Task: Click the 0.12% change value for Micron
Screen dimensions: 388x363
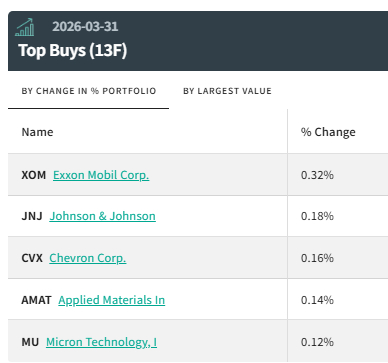Action: (x=317, y=342)
